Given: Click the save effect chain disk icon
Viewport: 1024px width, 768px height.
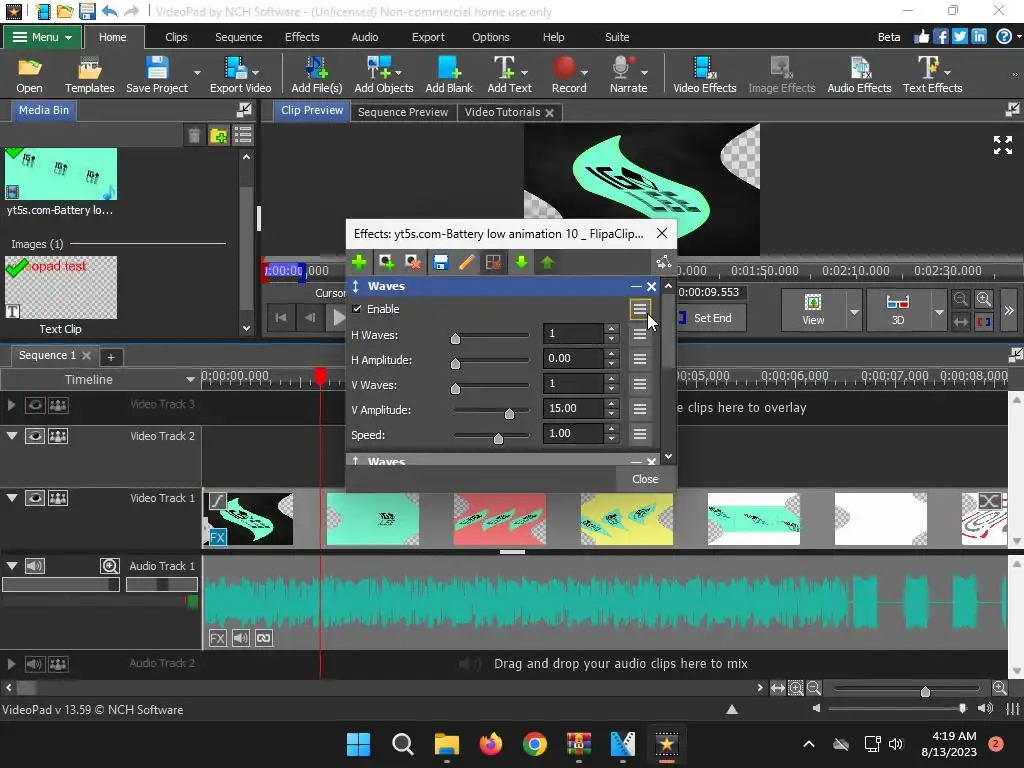Looking at the screenshot, I should 440,263.
